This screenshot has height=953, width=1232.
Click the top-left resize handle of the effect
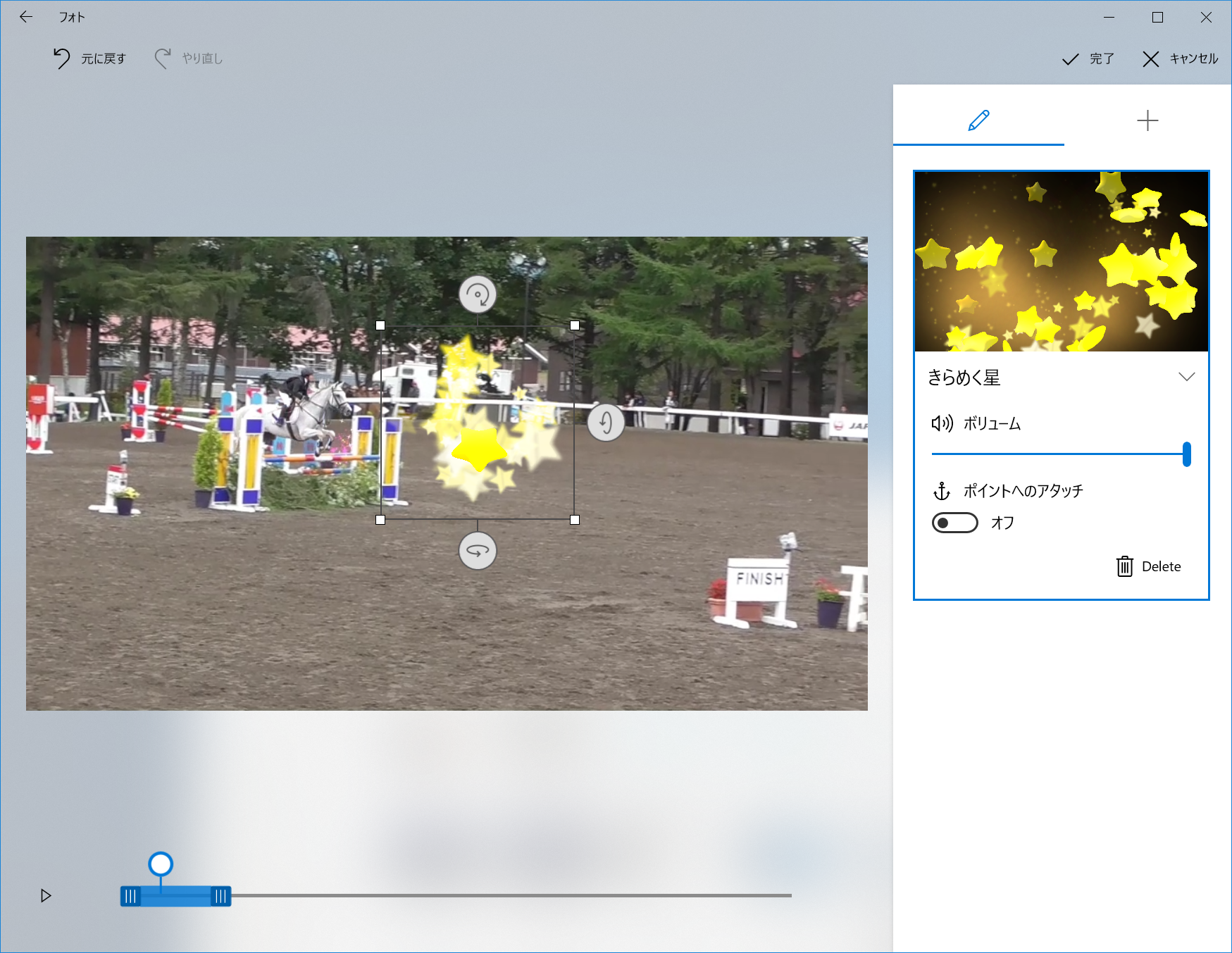pos(380,325)
